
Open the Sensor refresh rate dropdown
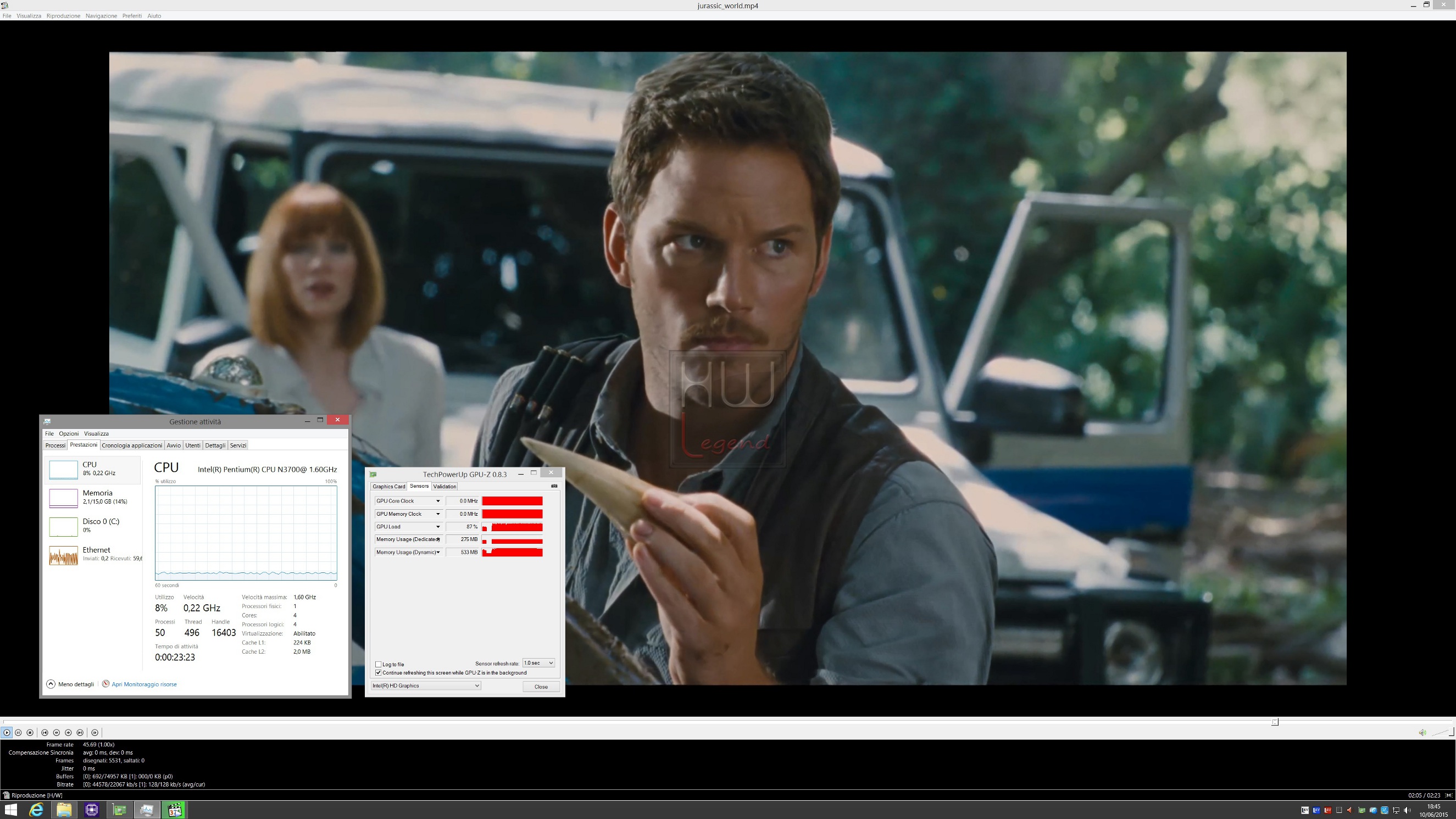538,663
